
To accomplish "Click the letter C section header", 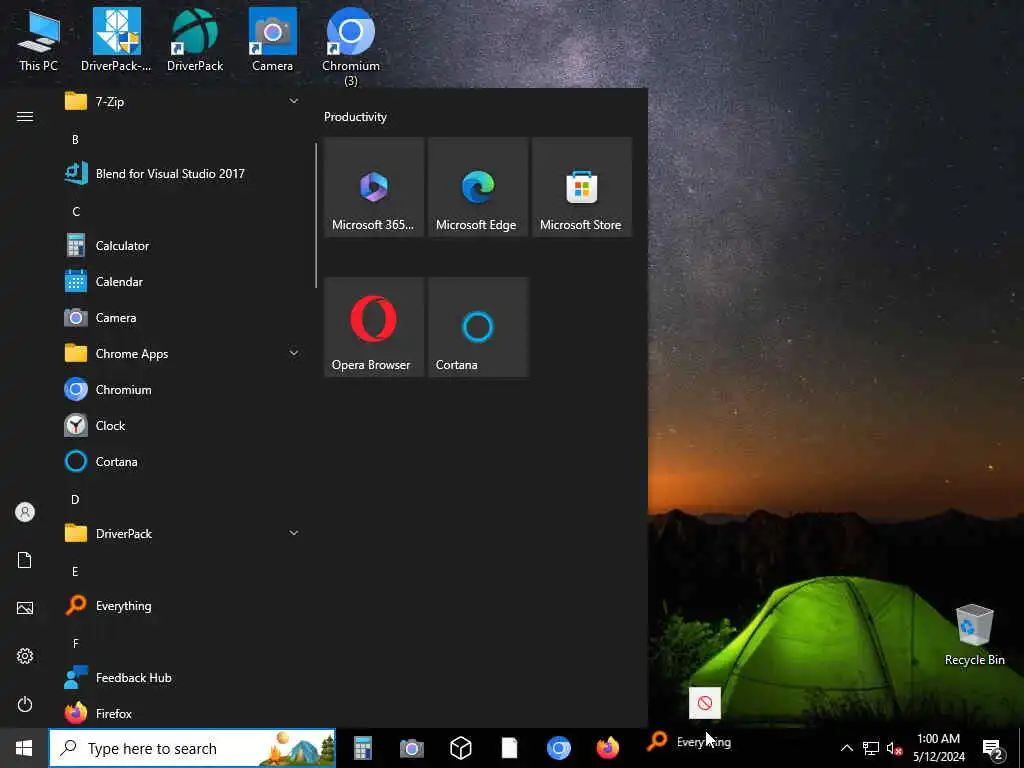I will pos(76,212).
